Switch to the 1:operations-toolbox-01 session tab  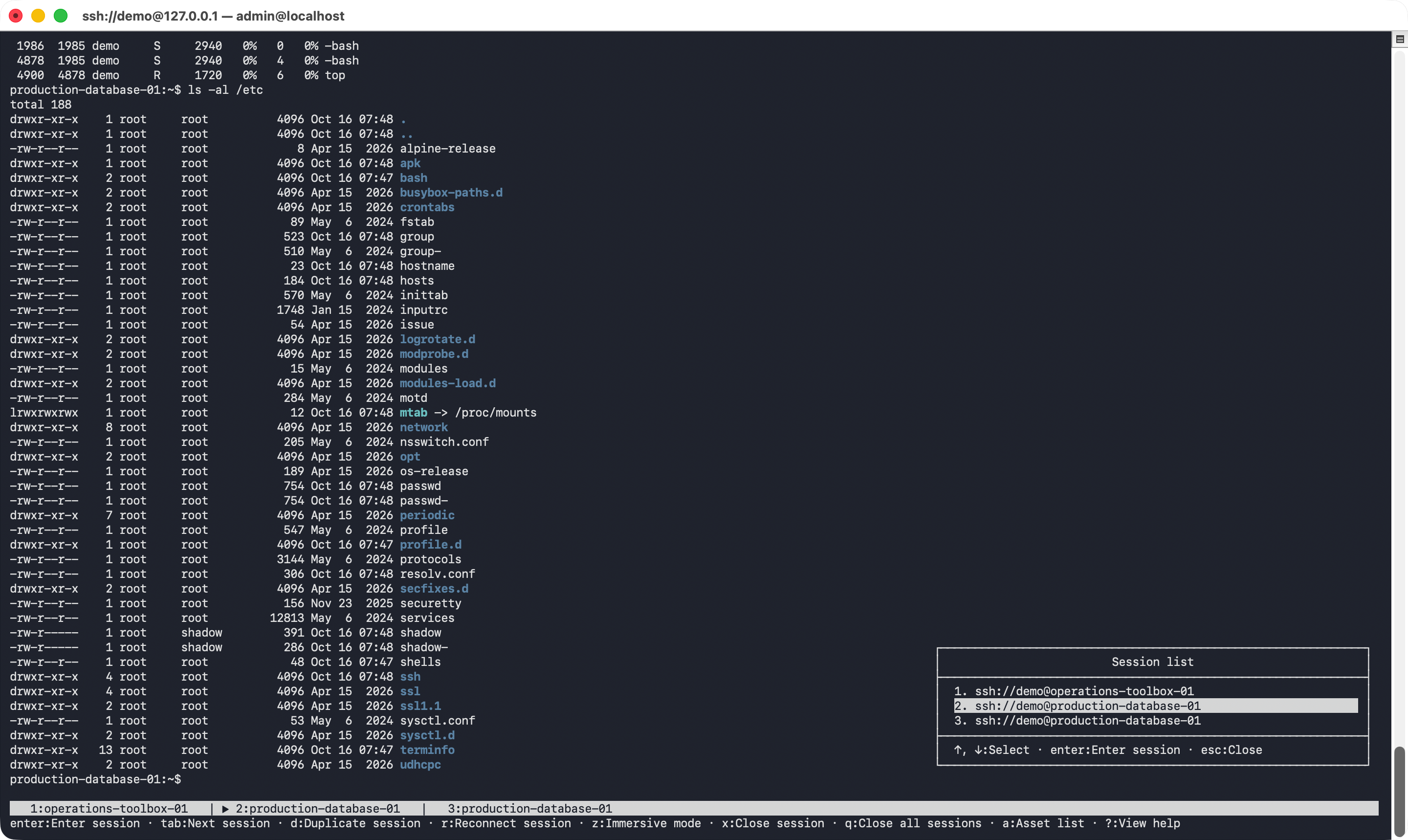tap(109, 808)
